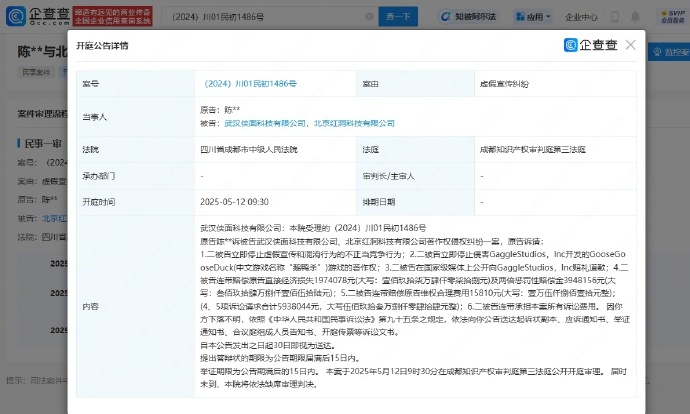Close the 开庭公告详情 dialog
Viewport: 690px width, 414px height.
(x=631, y=45)
